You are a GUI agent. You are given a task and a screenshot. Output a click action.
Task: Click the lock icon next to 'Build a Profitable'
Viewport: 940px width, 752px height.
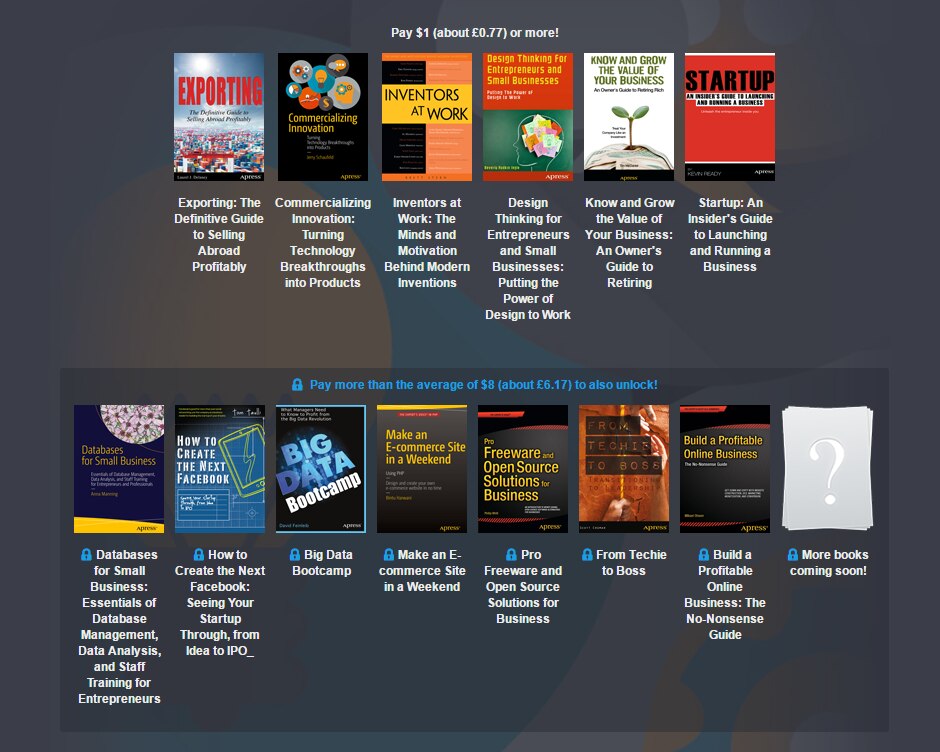(704, 555)
